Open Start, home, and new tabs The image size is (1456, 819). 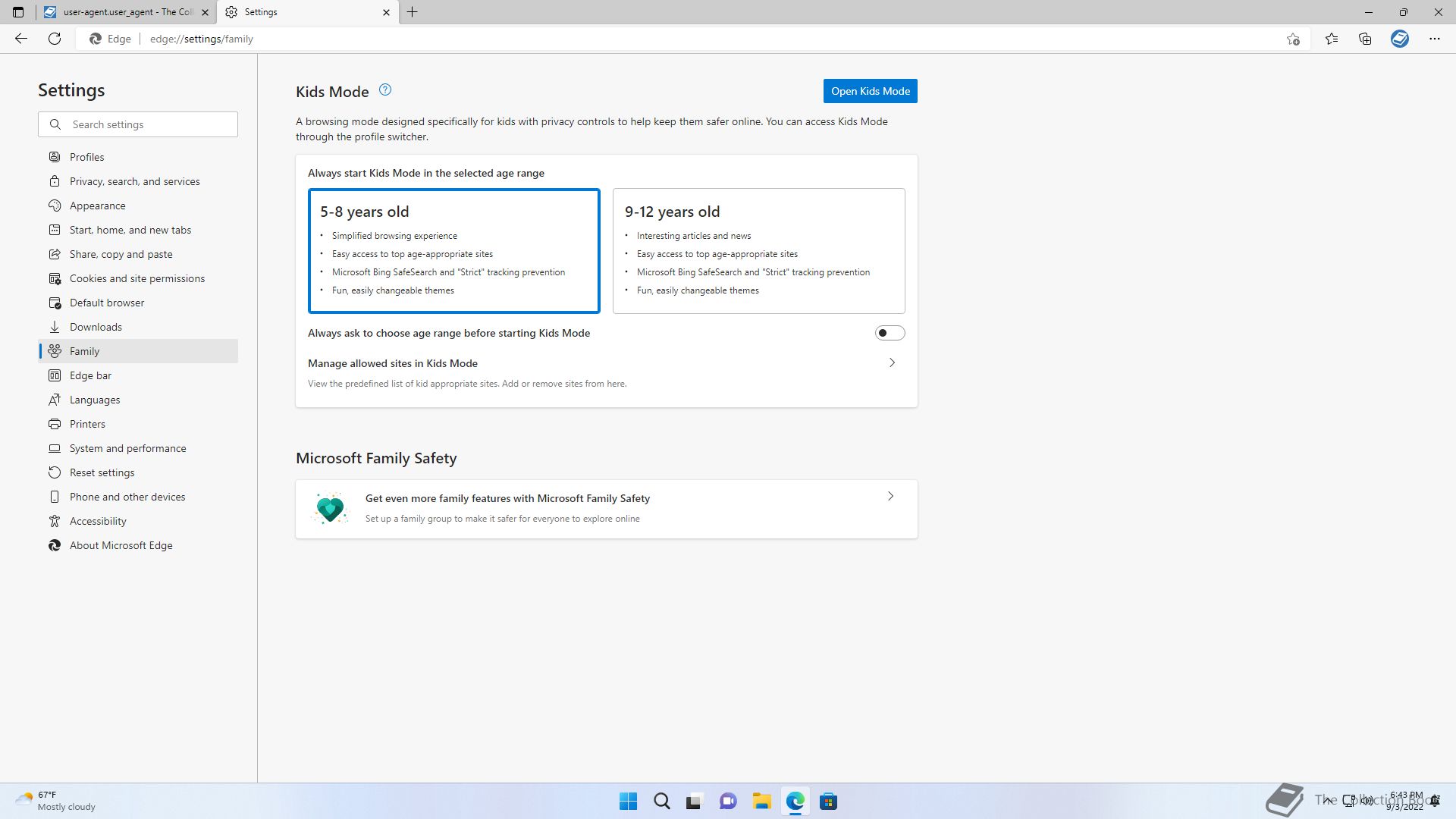[x=138, y=230]
